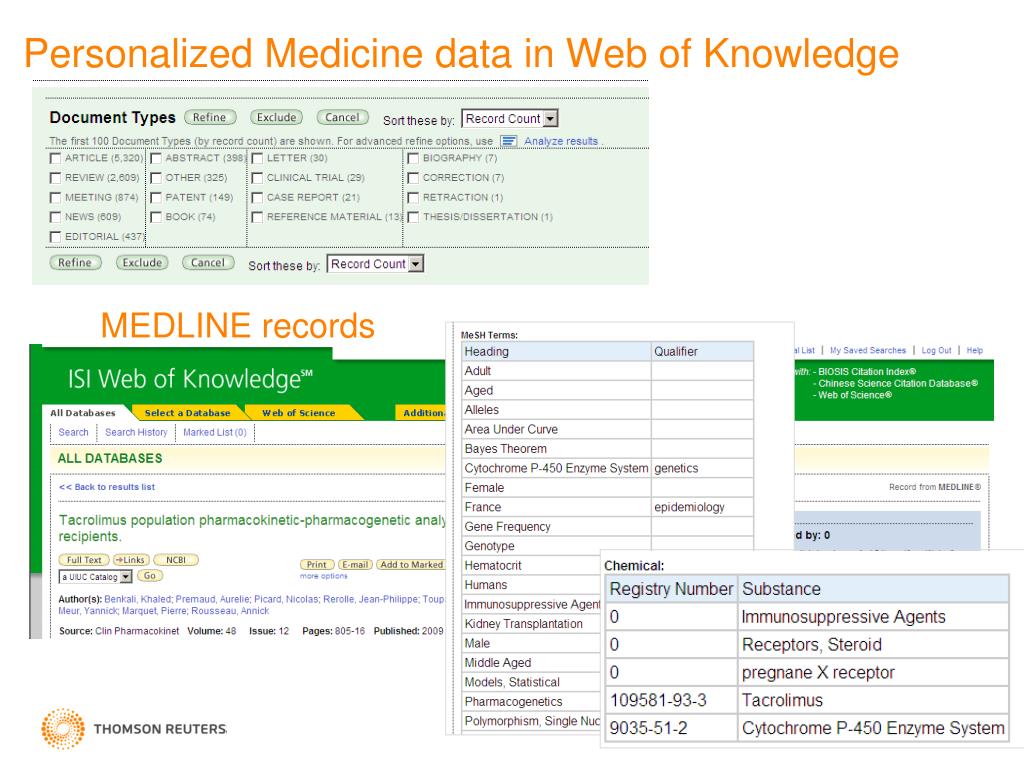
Task: Click the Links button
Action: (x=131, y=560)
